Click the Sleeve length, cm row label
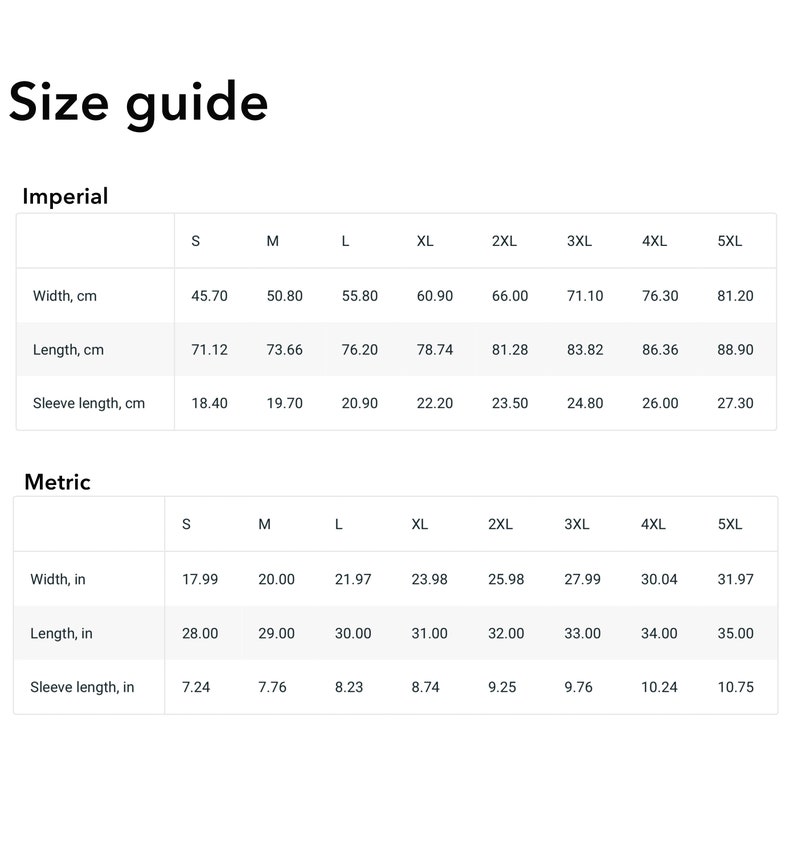794x854 pixels. [89, 403]
